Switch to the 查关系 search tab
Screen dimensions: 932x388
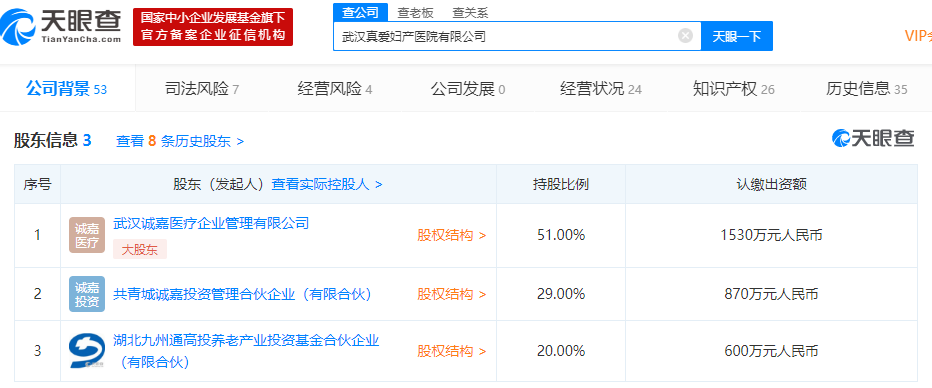click(470, 12)
